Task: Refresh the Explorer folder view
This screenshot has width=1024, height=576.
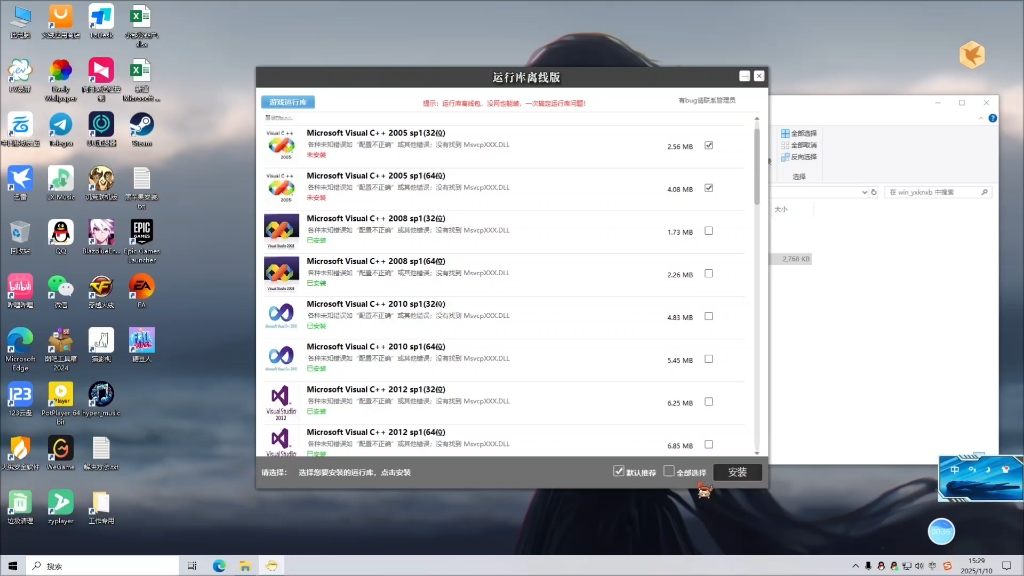Action: (x=874, y=192)
